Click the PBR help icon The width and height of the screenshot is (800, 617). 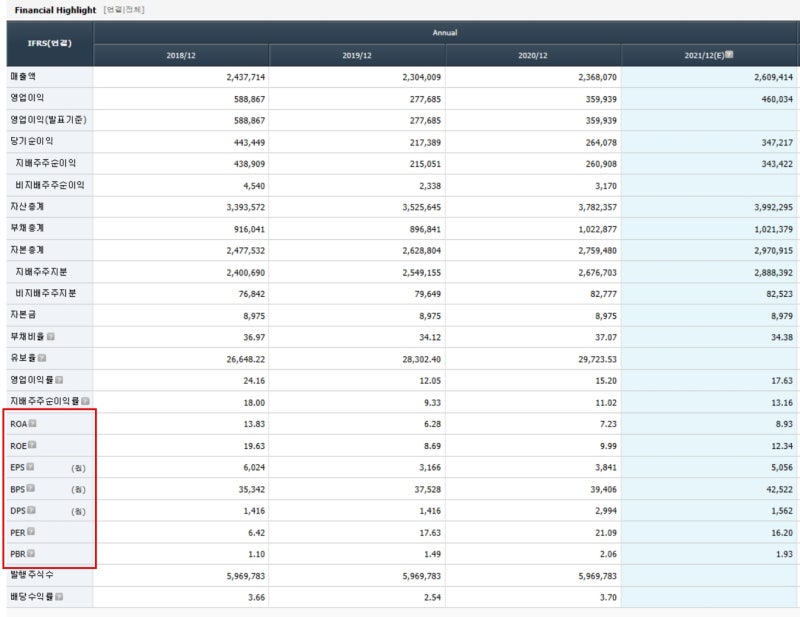31,553
